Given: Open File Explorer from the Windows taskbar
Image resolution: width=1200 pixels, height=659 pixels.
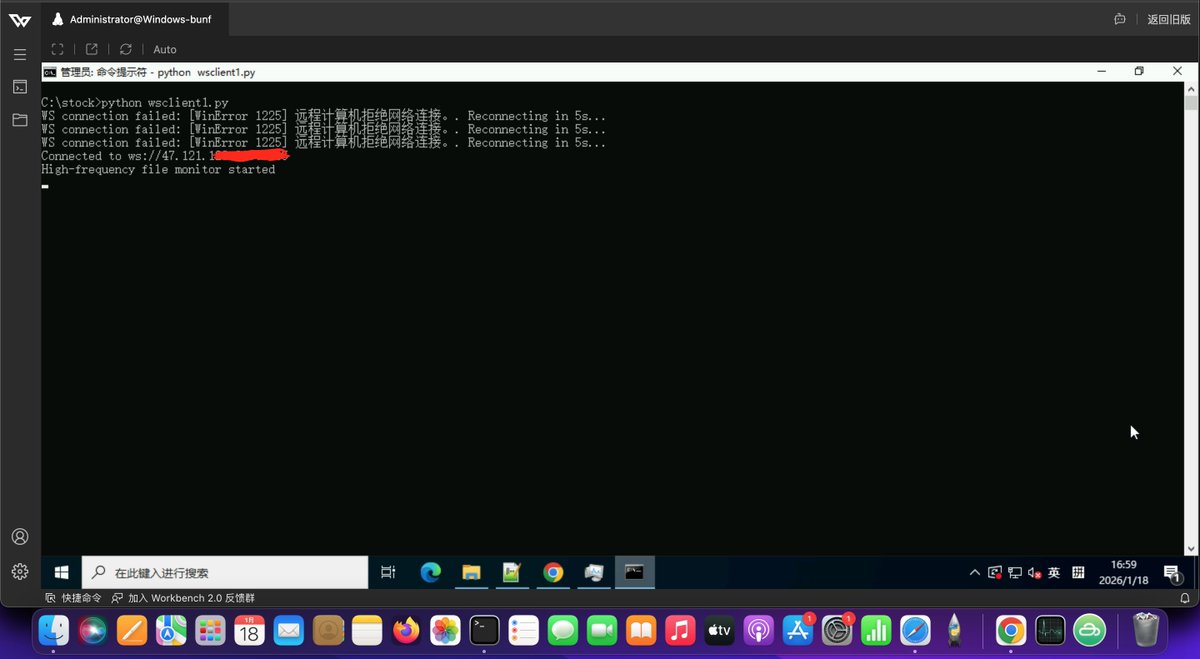Looking at the screenshot, I should [471, 572].
